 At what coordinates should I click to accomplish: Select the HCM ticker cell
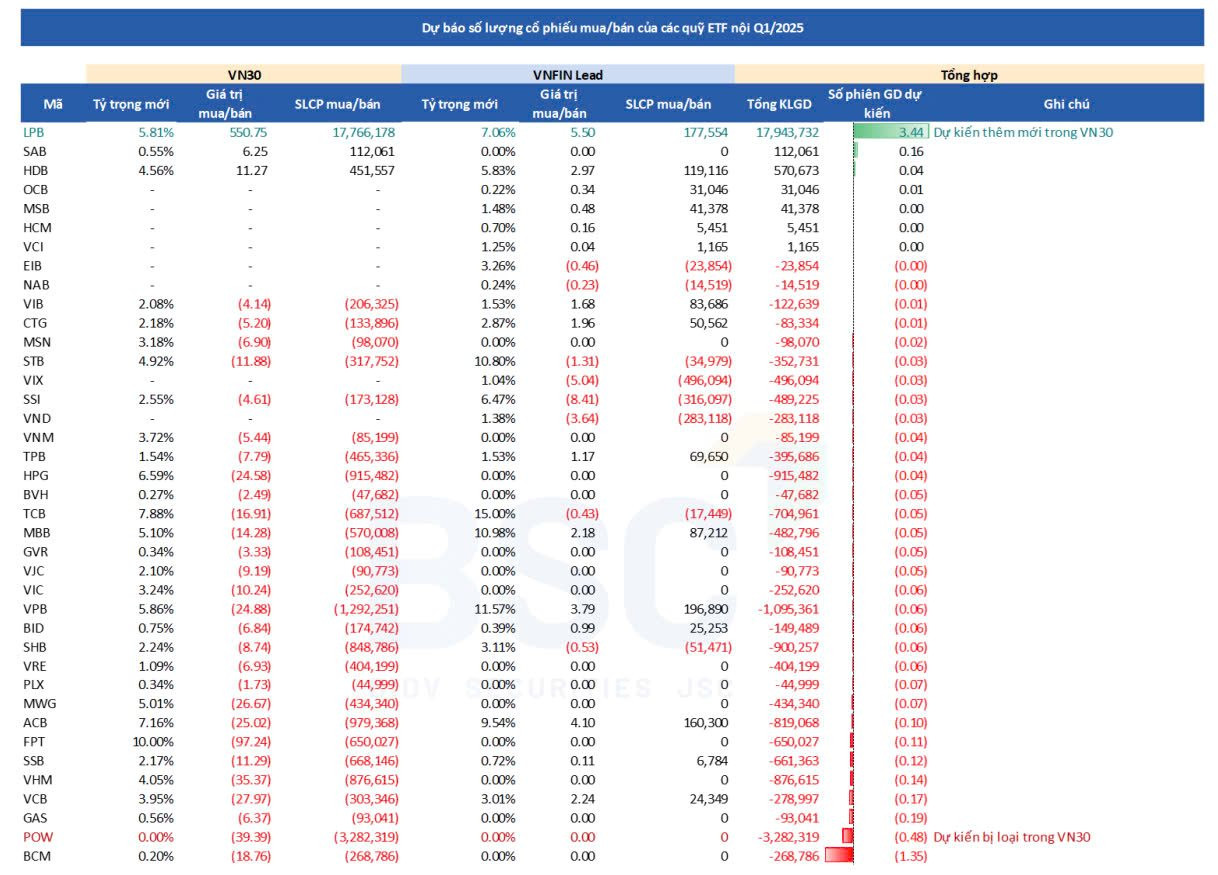click(x=35, y=227)
